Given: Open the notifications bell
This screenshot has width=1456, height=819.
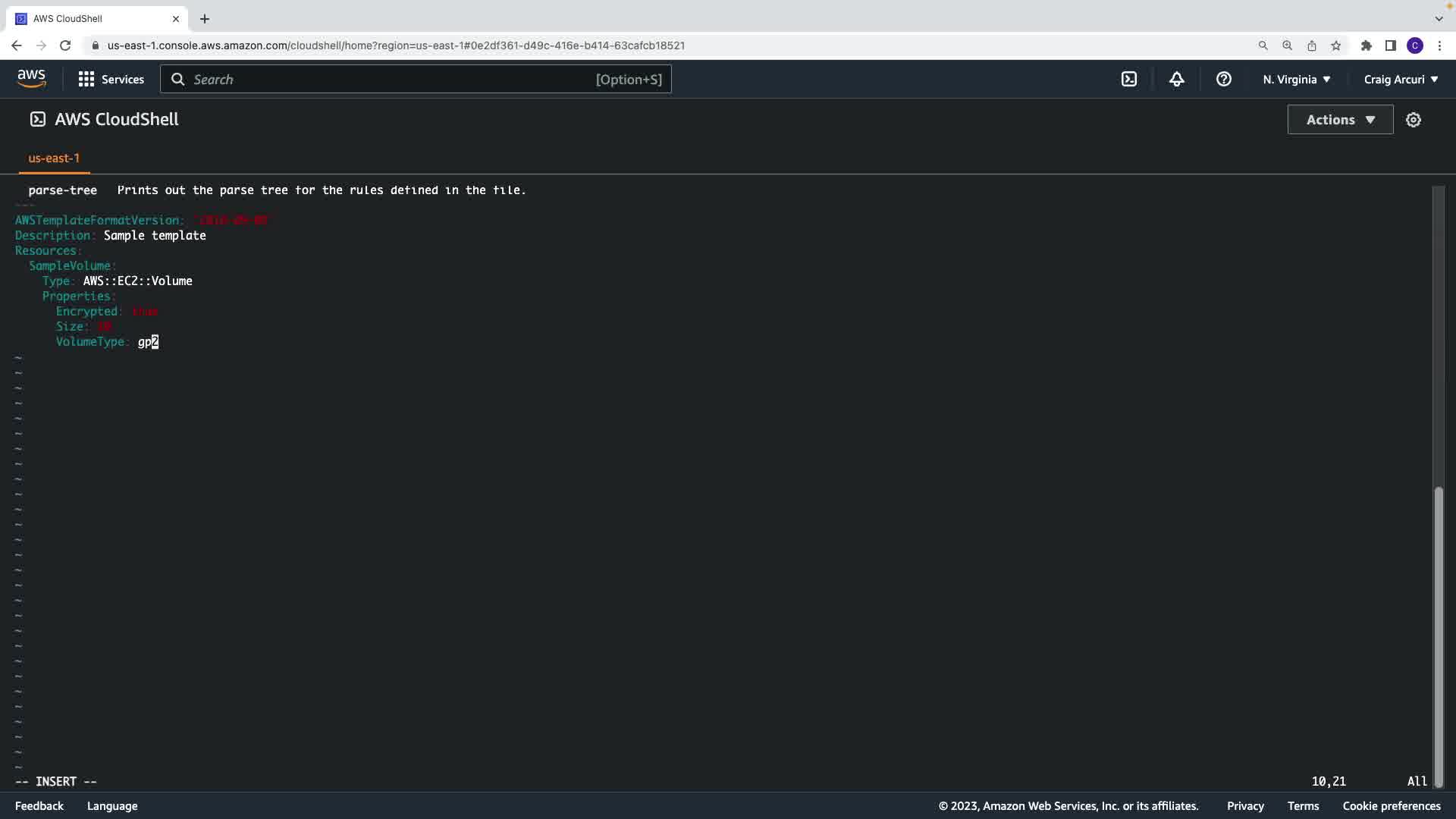Looking at the screenshot, I should (1176, 79).
